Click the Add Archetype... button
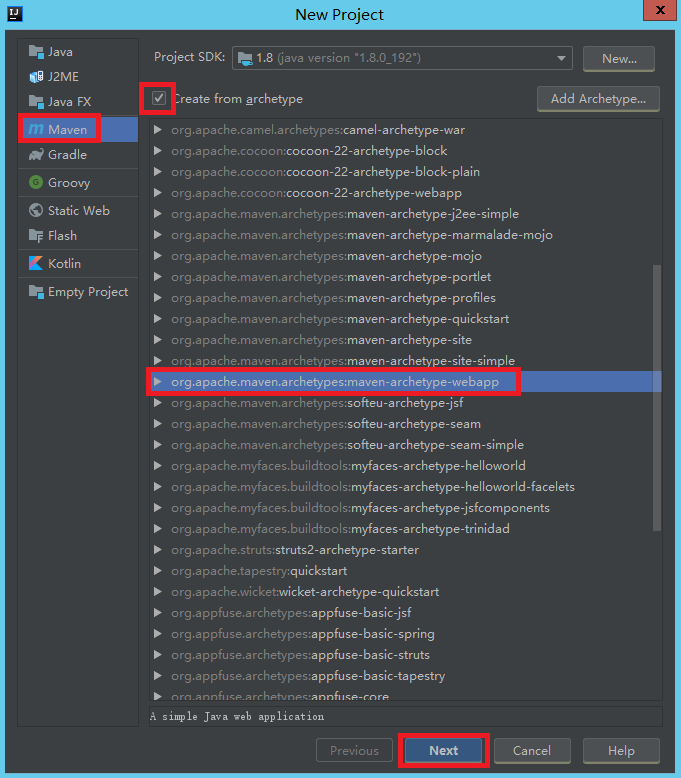The height and width of the screenshot is (778, 681). tap(598, 99)
